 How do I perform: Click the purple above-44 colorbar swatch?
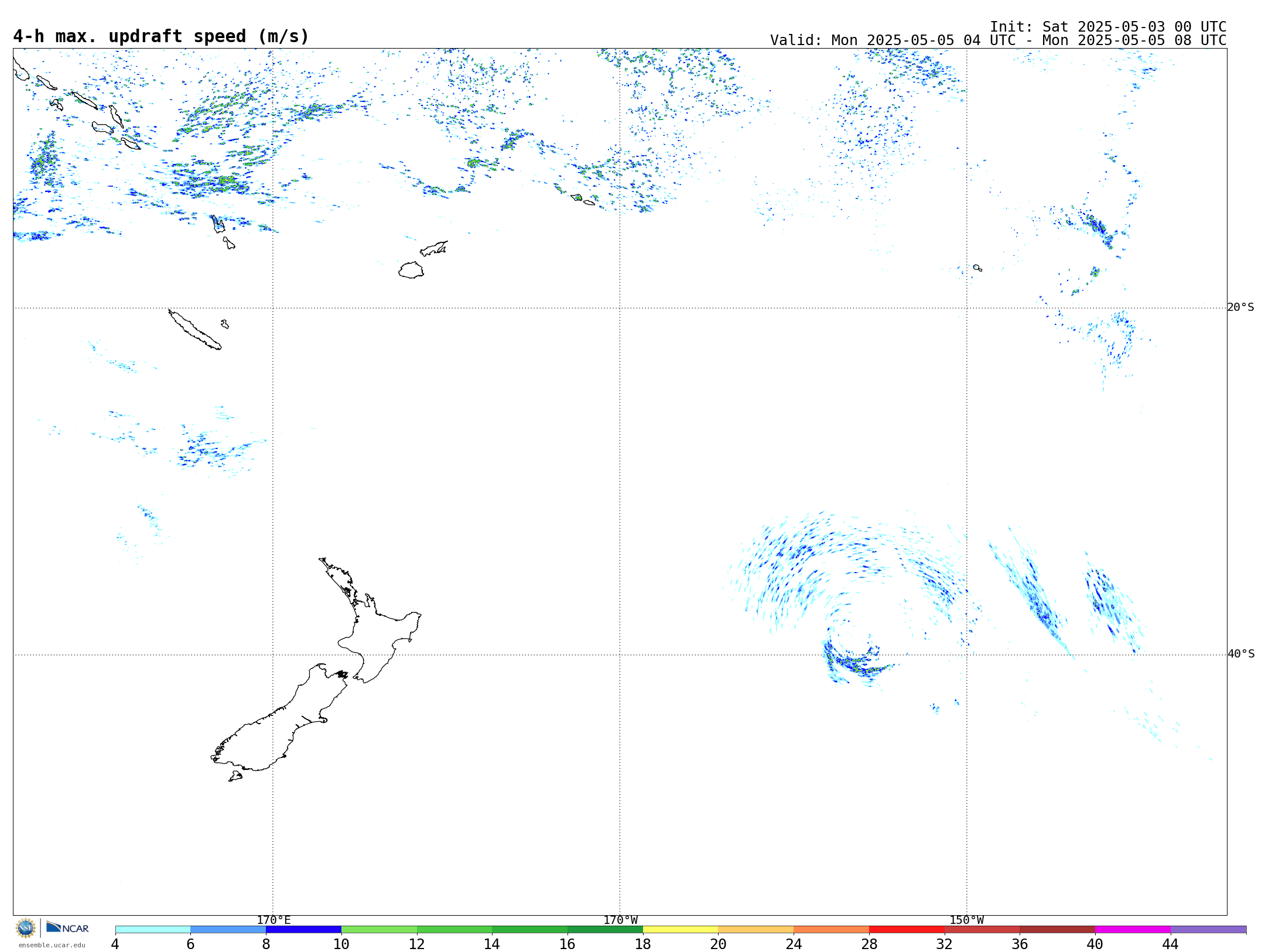[1208, 929]
